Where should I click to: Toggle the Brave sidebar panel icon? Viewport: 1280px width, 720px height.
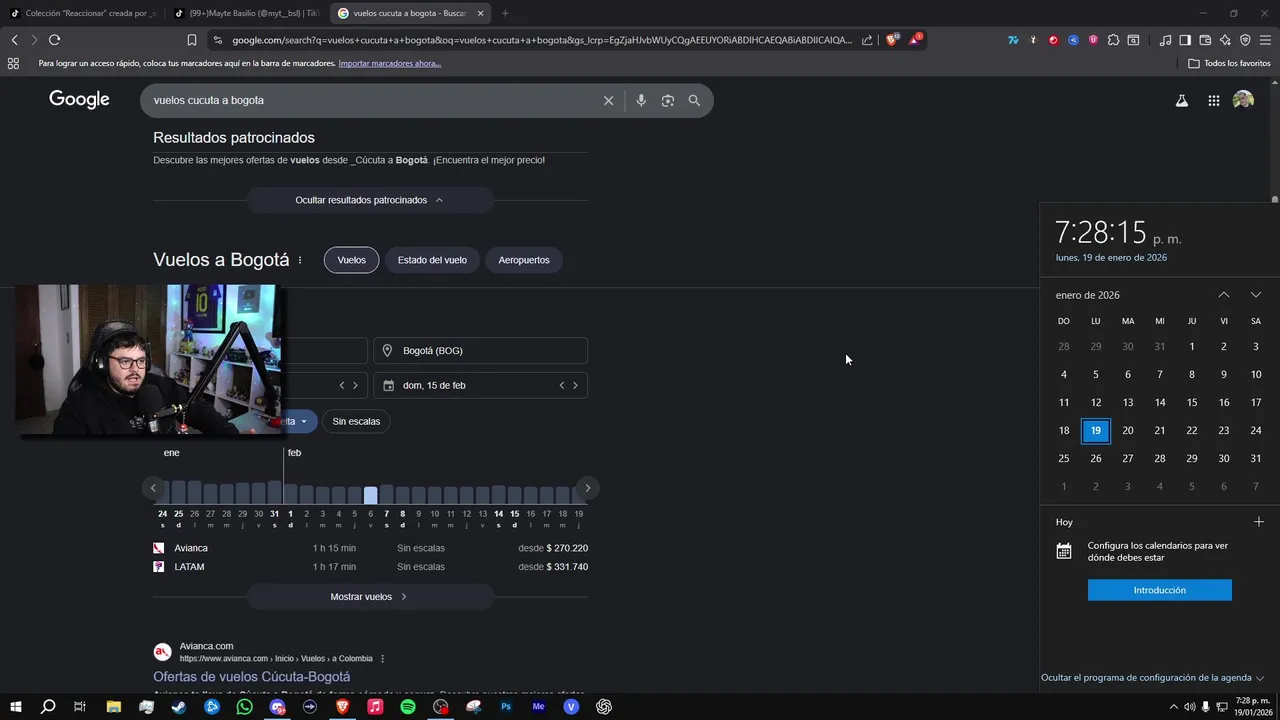(1185, 40)
